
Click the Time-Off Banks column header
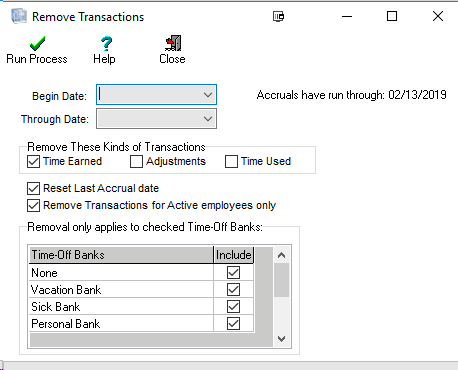[x=121, y=255]
